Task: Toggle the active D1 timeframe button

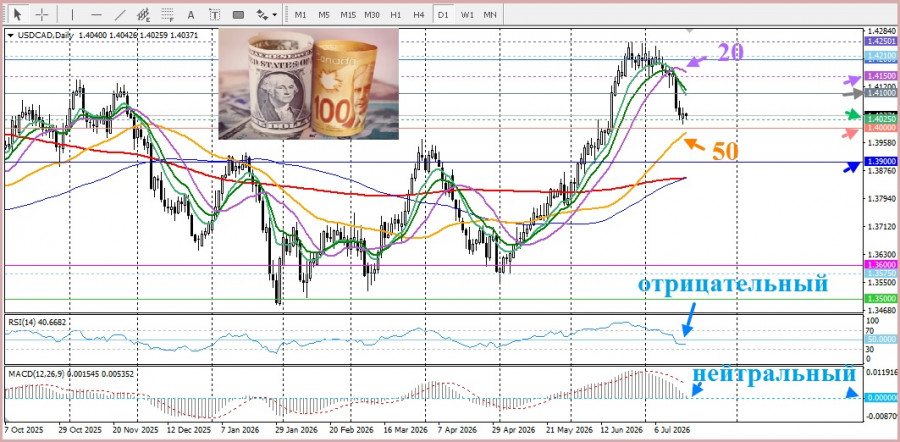Action: [443, 14]
